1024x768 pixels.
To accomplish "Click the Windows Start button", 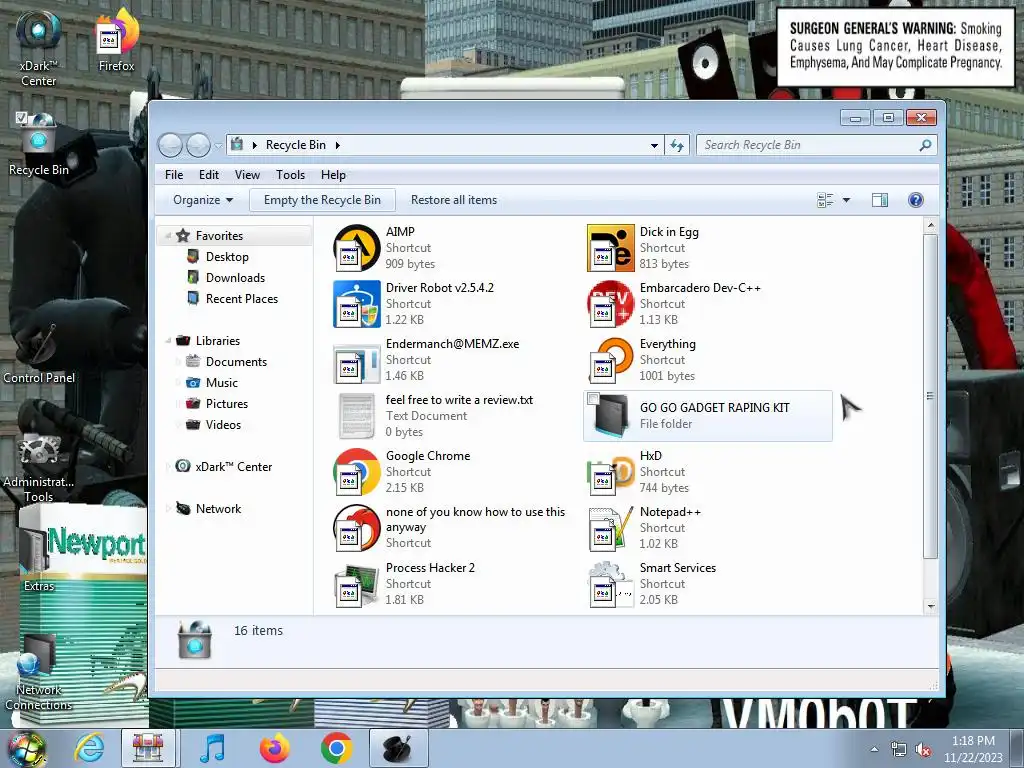I will click(x=25, y=749).
